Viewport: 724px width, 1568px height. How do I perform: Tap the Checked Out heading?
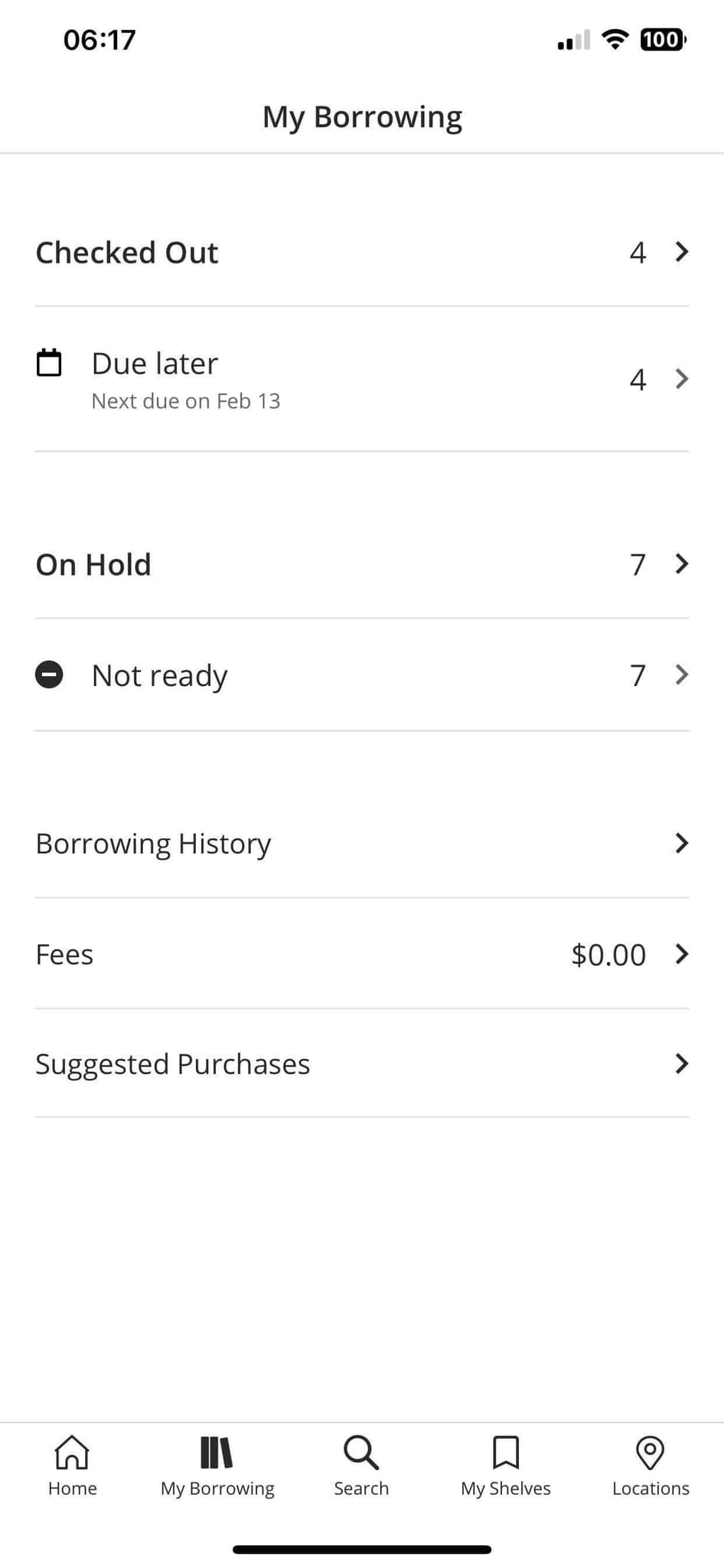coord(127,253)
